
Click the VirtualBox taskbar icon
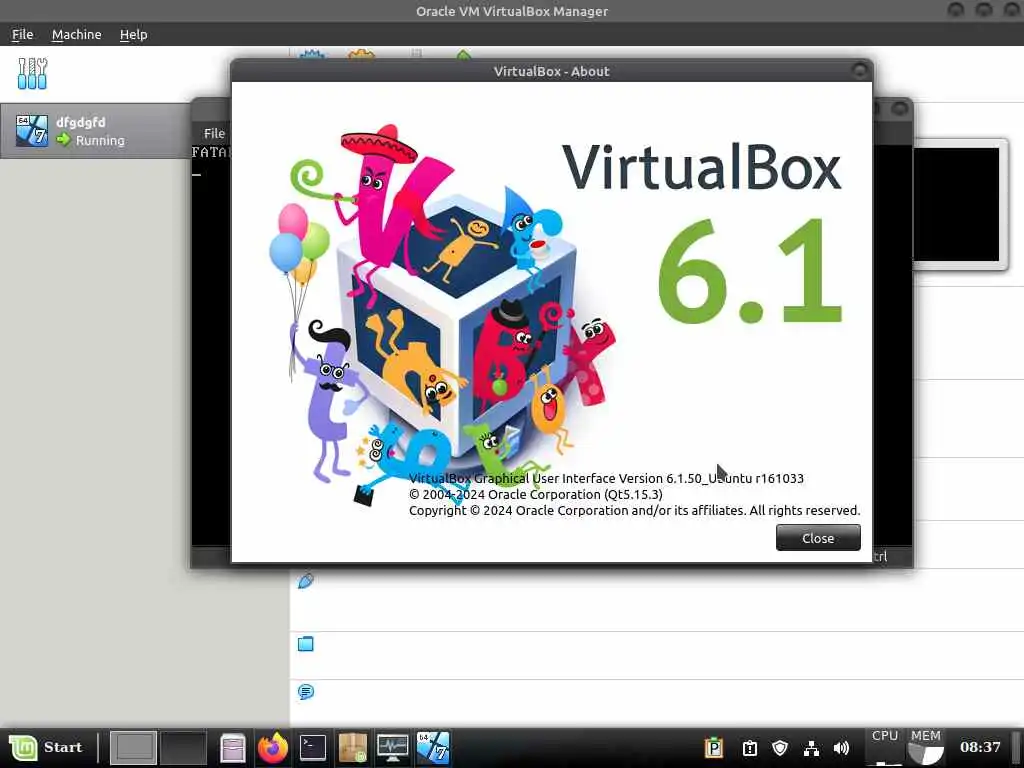(433, 748)
